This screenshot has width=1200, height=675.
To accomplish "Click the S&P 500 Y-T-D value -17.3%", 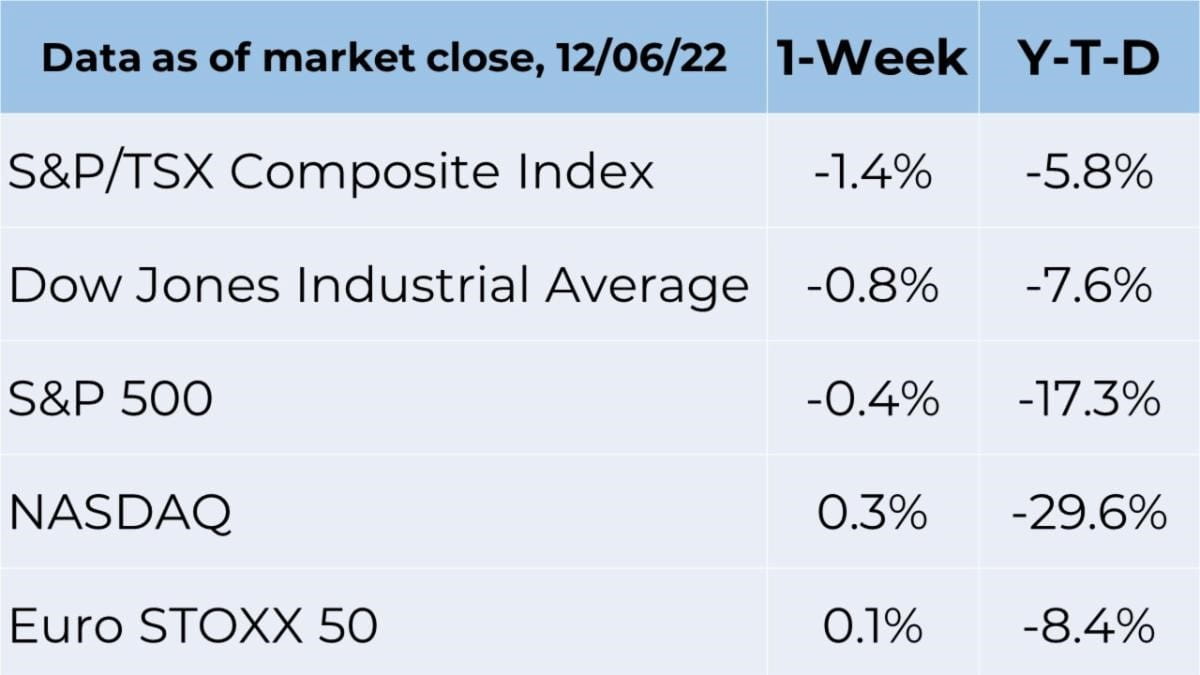I will click(x=1089, y=400).
